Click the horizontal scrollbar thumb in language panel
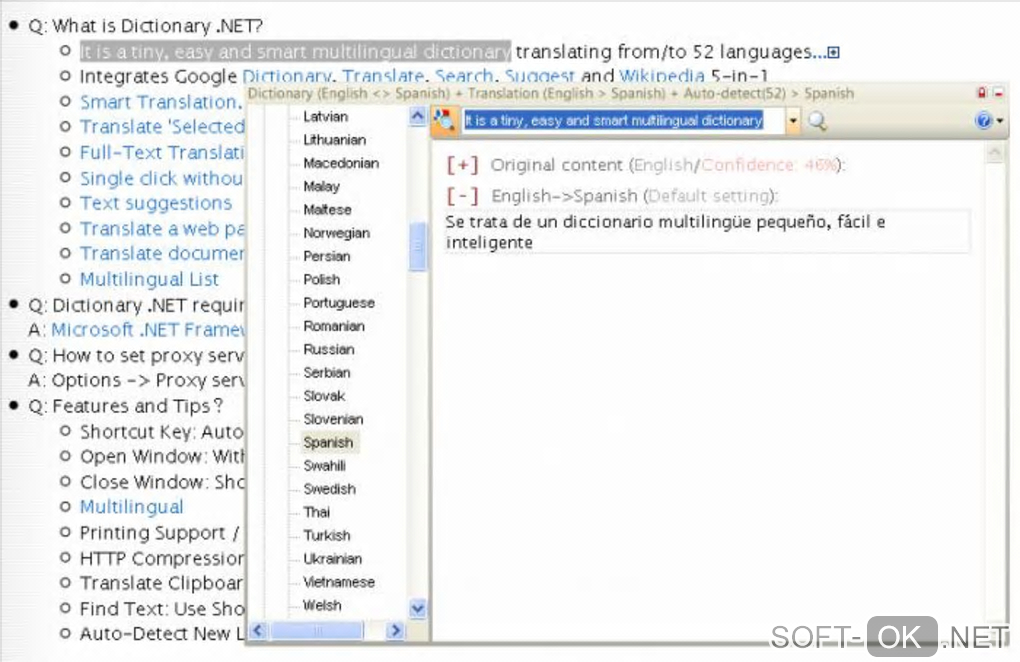Viewport: 1020px width, 662px height. [x=317, y=630]
